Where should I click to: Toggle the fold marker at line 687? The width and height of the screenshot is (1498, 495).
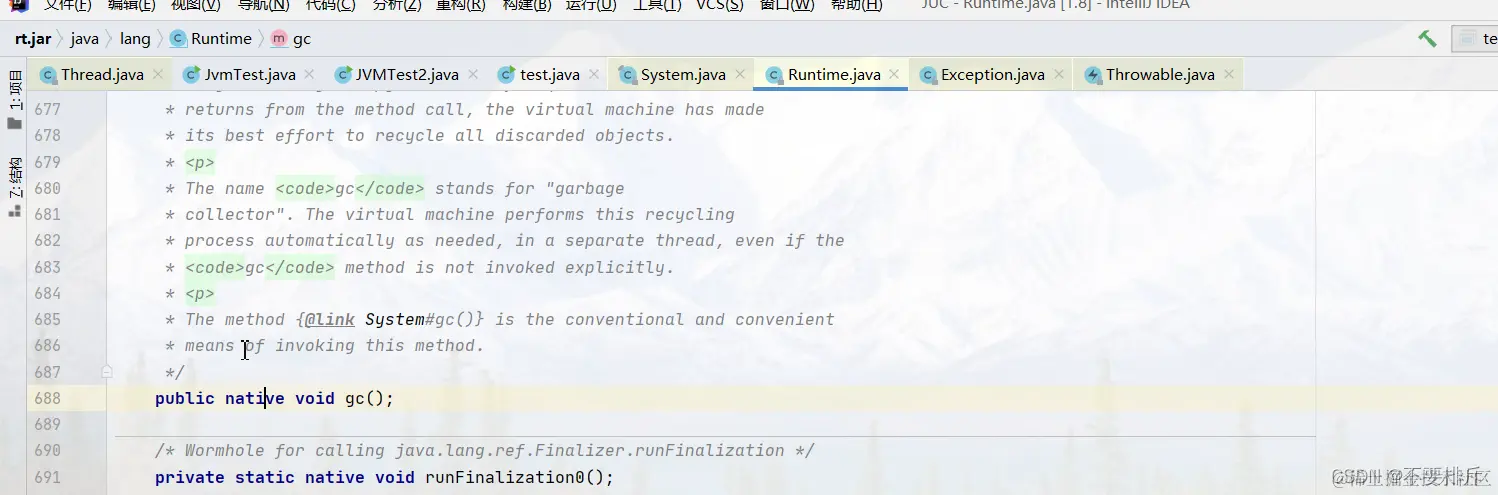[106, 372]
